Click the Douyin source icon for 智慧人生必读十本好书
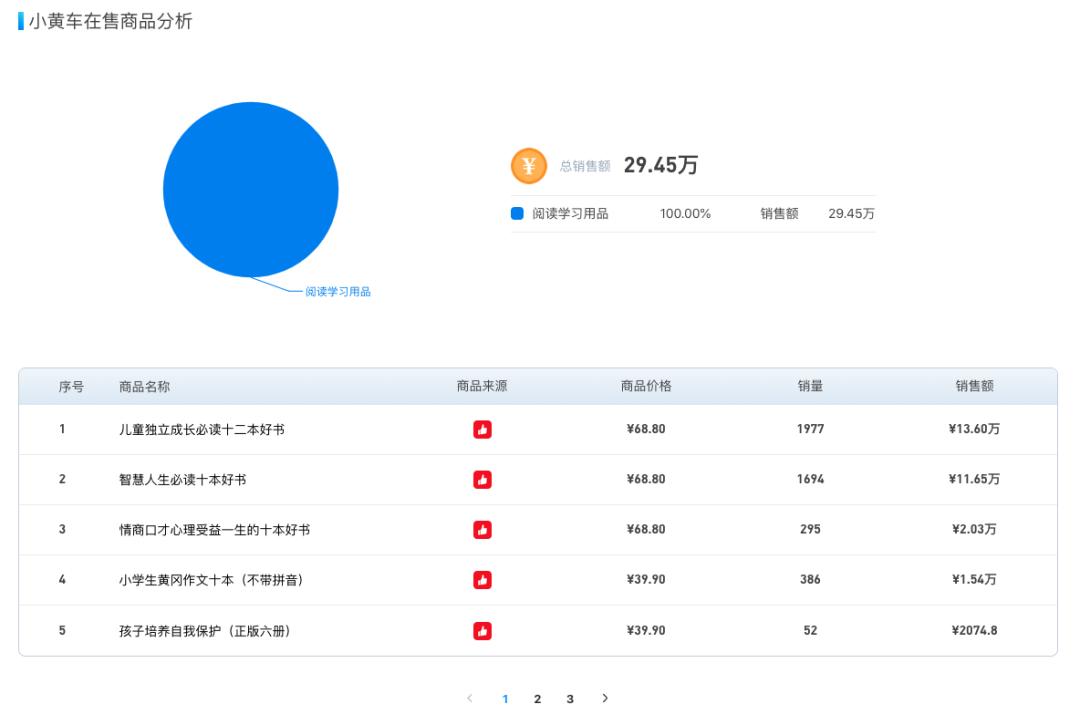Viewport: 1080px width, 725px height. [x=481, y=479]
